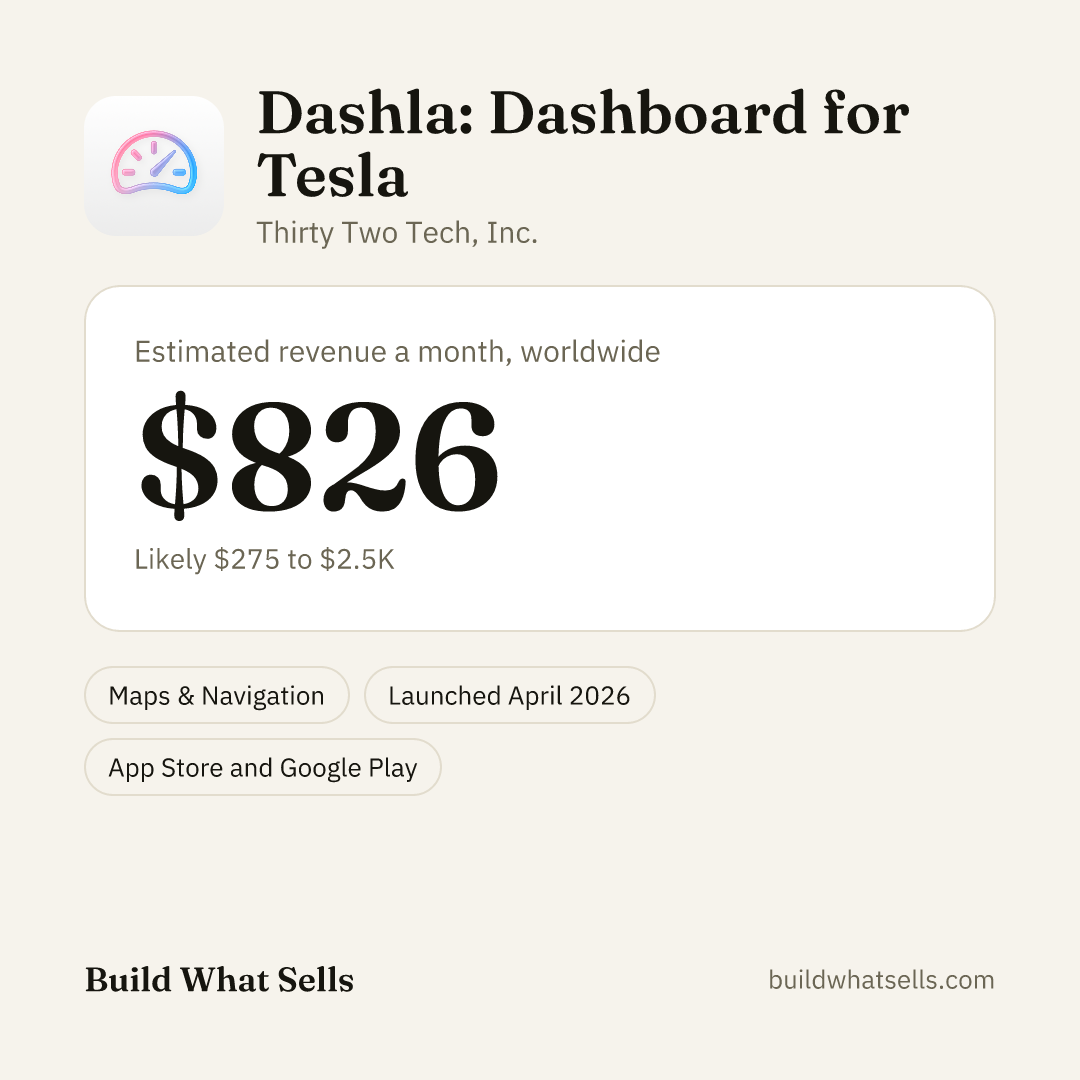1080x1080 pixels.
Task: Click the Build What Sells brand logo
Action: point(219,979)
